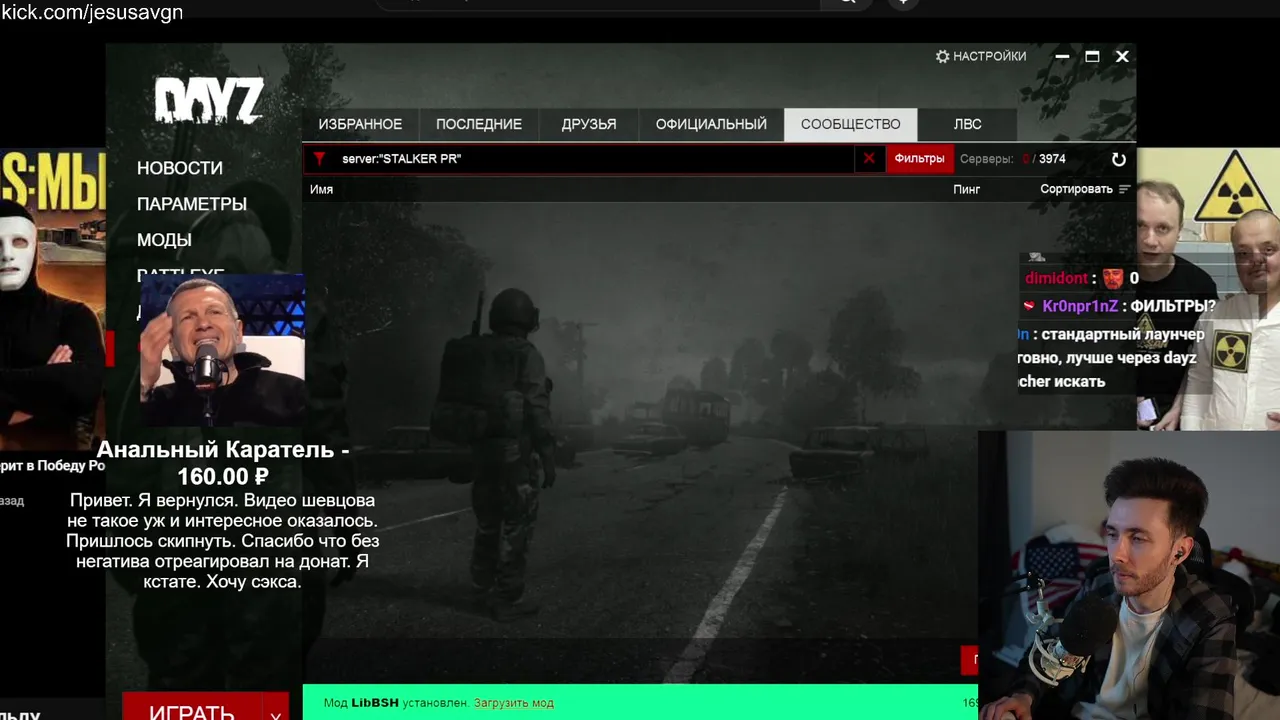This screenshot has height=720, width=1280.
Task: Open НОВОСТИ in the sidebar
Action: [x=180, y=168]
